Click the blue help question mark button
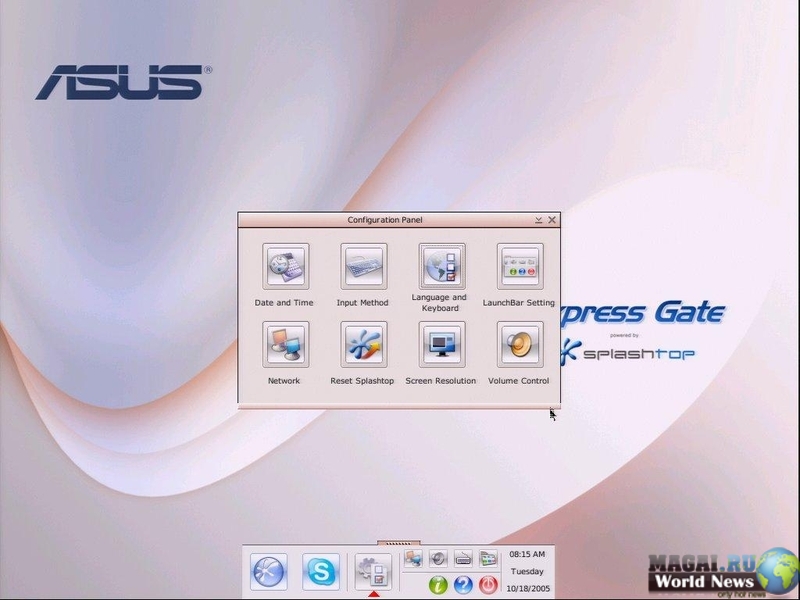The height and width of the screenshot is (600, 800). (463, 585)
